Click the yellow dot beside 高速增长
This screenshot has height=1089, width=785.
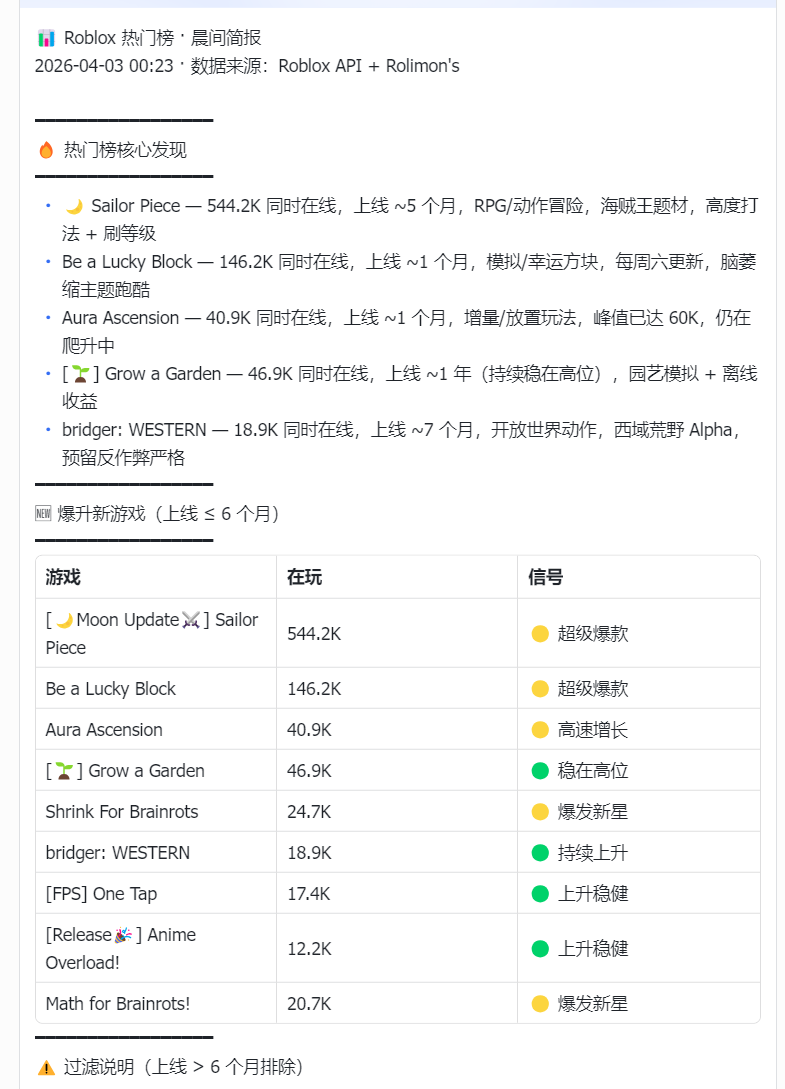click(540, 730)
